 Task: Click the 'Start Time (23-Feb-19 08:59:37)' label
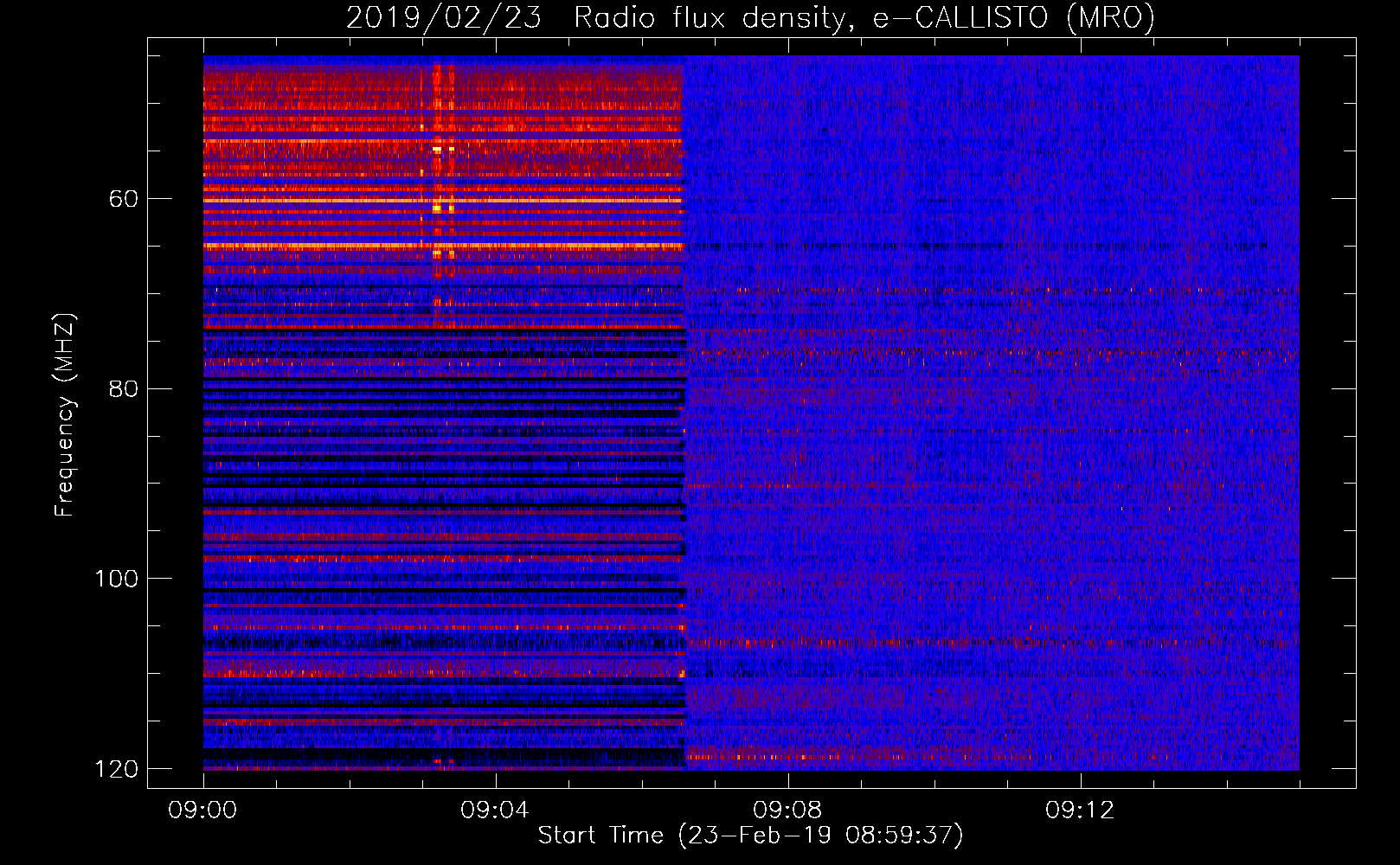[750, 836]
